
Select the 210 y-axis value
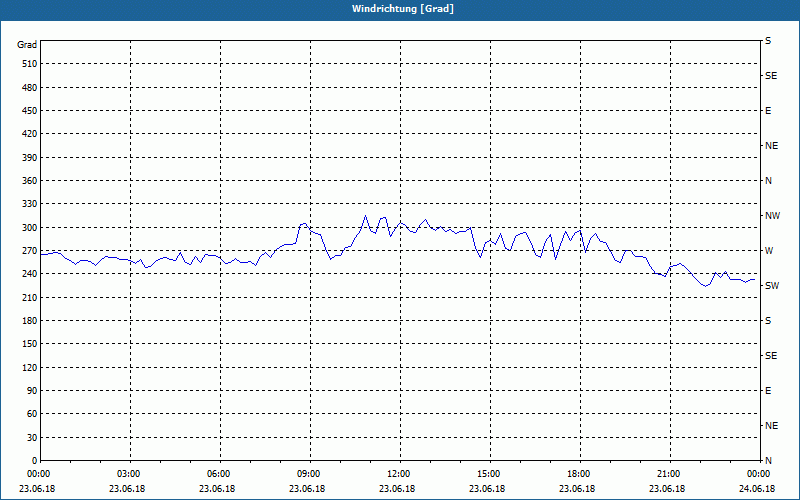coord(30,297)
